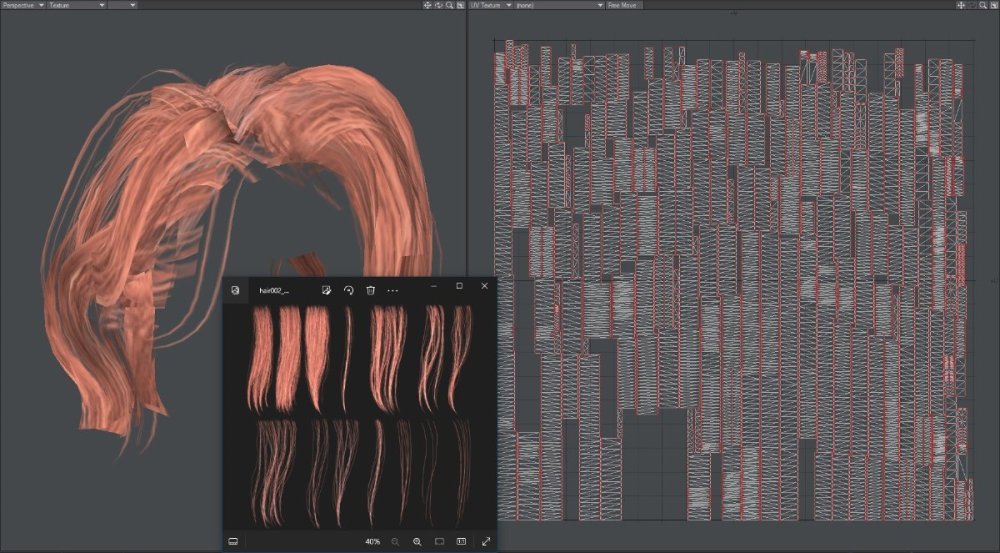
Task: Click the fit to window icon
Action: tap(439, 541)
